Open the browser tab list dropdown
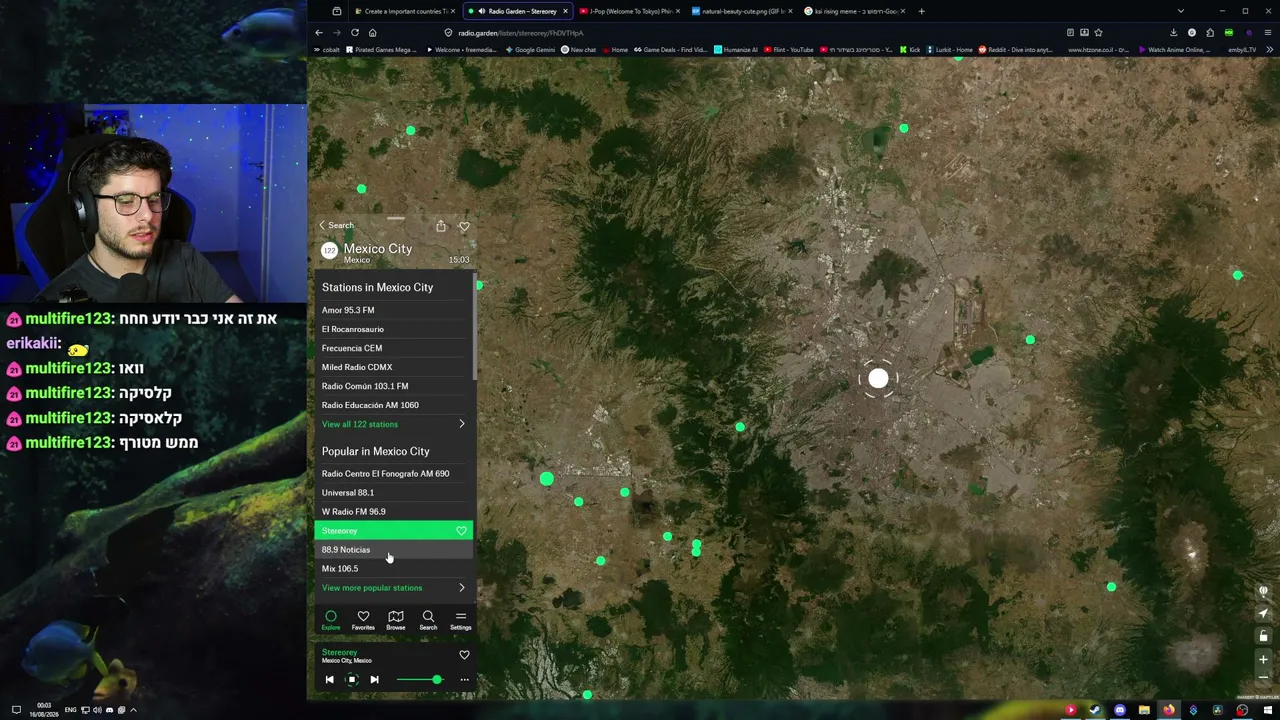 (1181, 11)
